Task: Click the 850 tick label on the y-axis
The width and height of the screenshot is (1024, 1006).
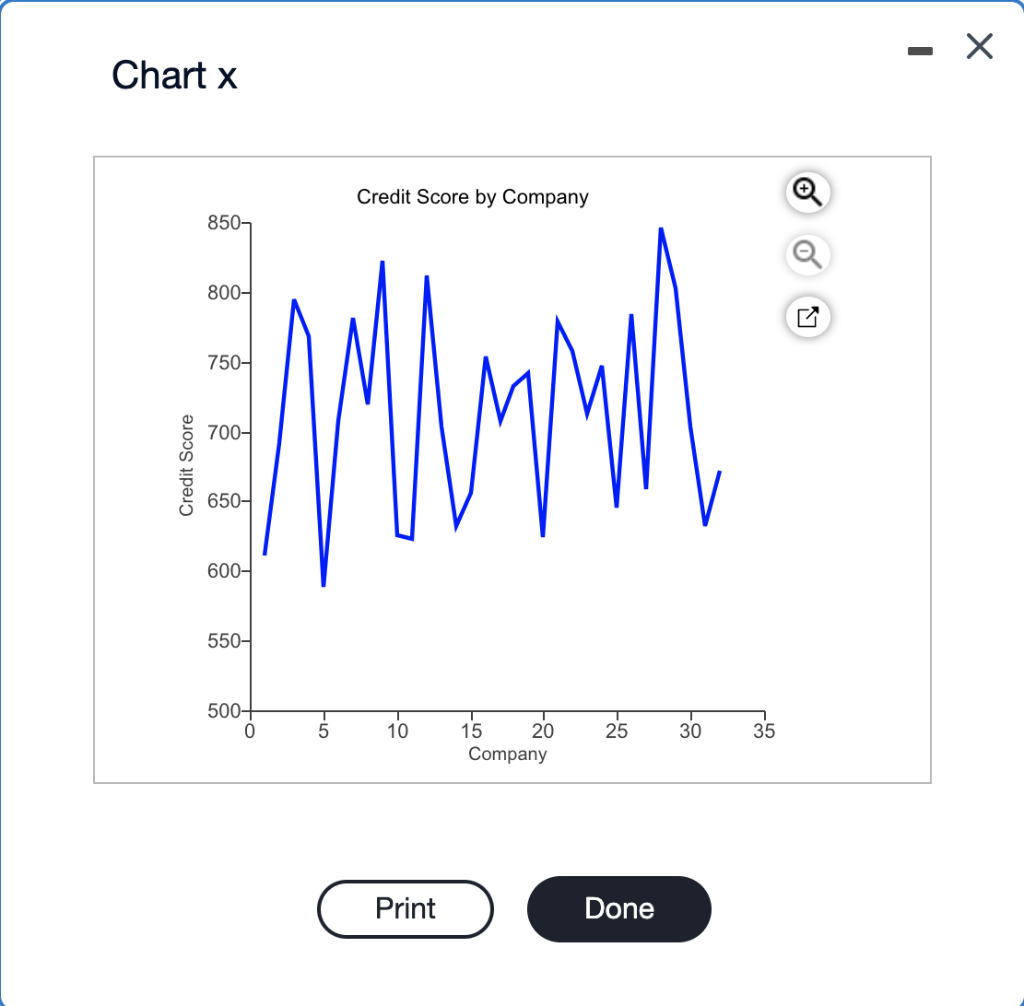Action: click(x=225, y=222)
